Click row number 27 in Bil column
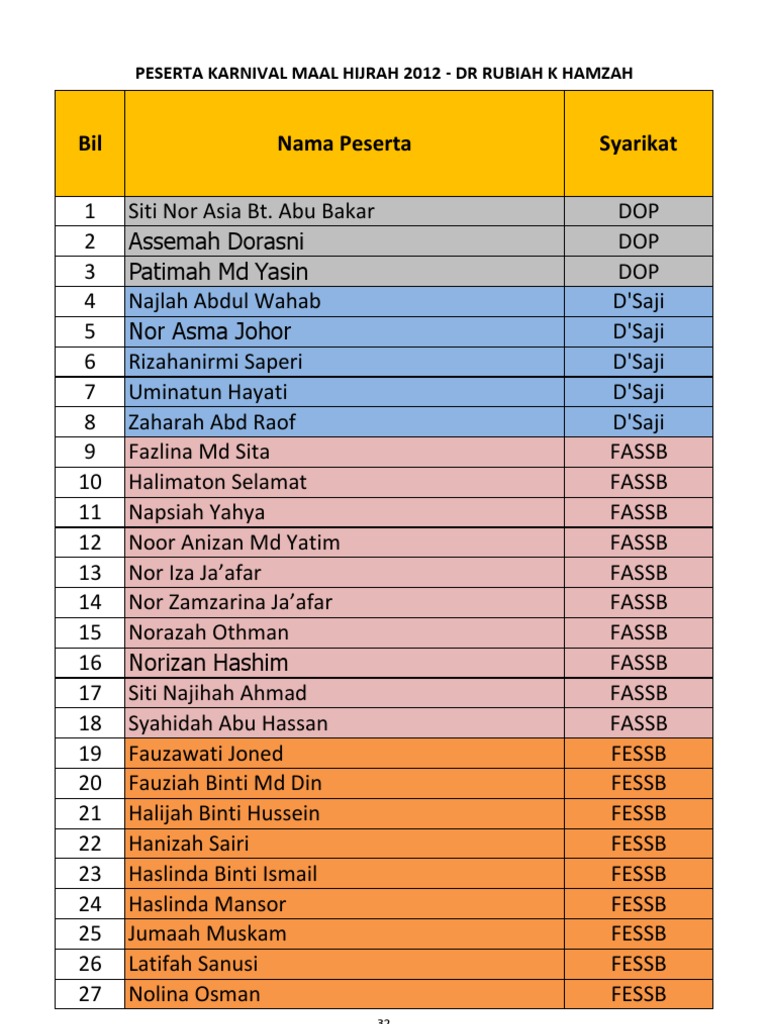 (90, 994)
